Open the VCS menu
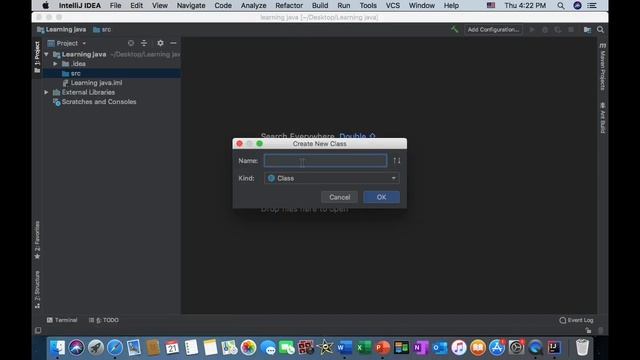Screen dimensions: 640x360 click(393, 6)
